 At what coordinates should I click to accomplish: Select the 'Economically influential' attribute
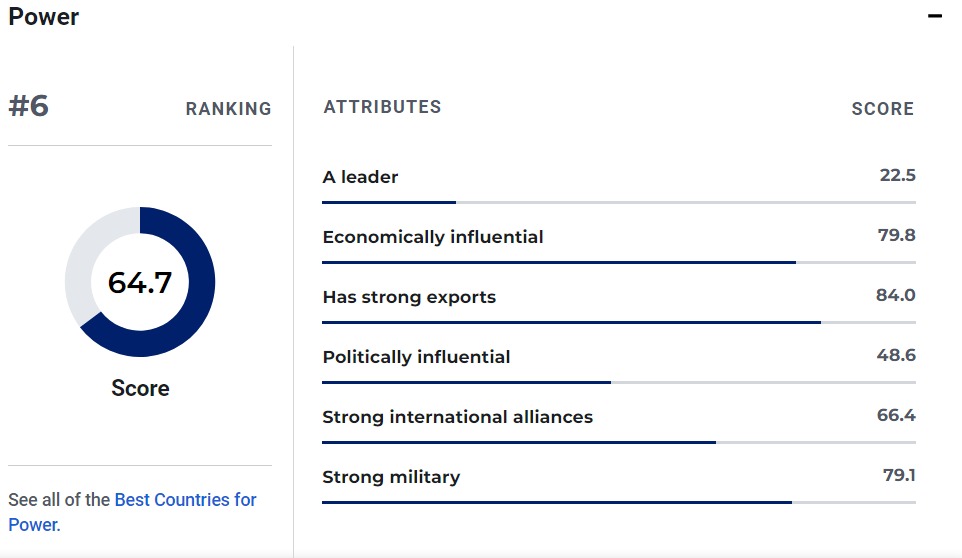pos(433,237)
